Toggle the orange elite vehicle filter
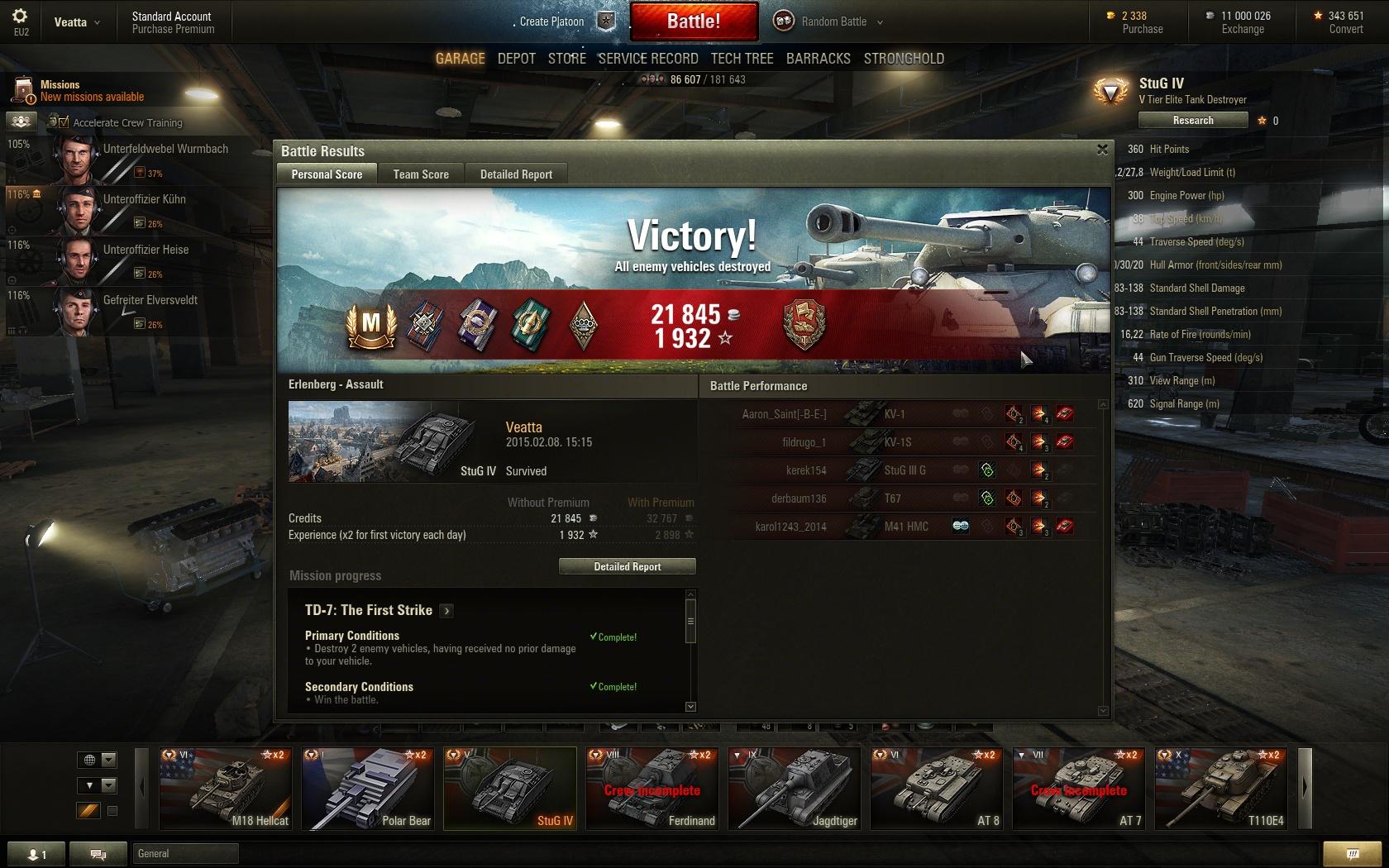Screen dimensions: 1389x868 click(88, 811)
